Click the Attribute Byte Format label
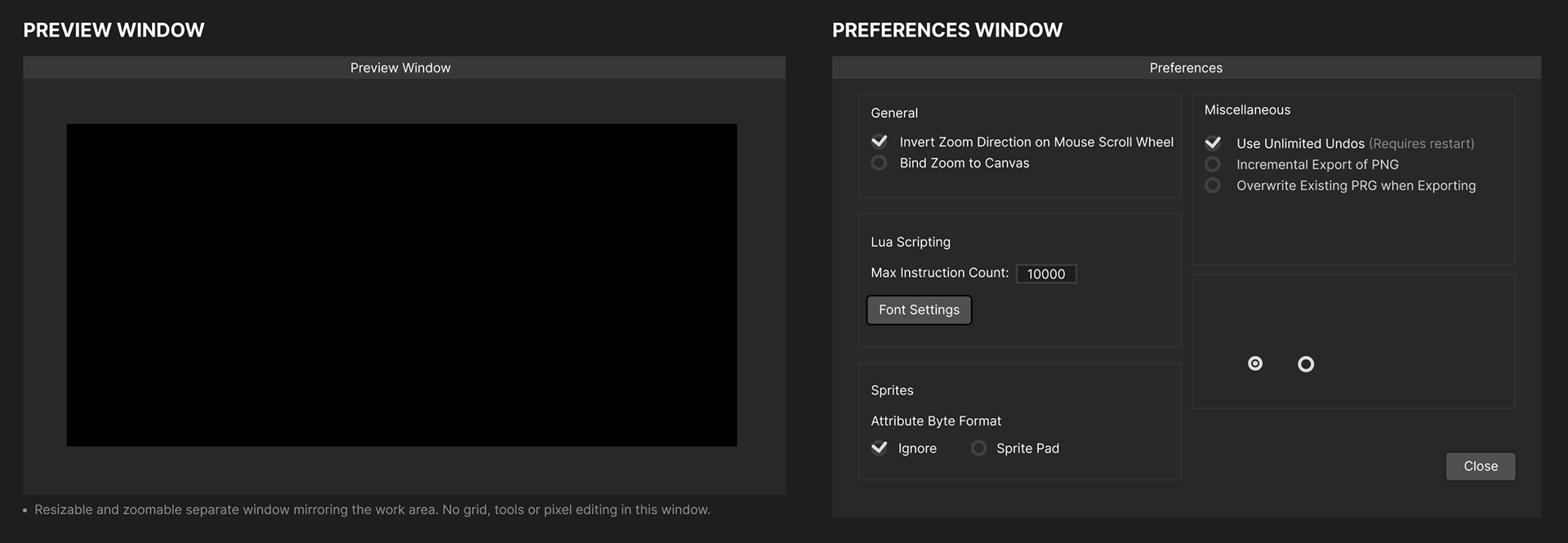 point(936,421)
